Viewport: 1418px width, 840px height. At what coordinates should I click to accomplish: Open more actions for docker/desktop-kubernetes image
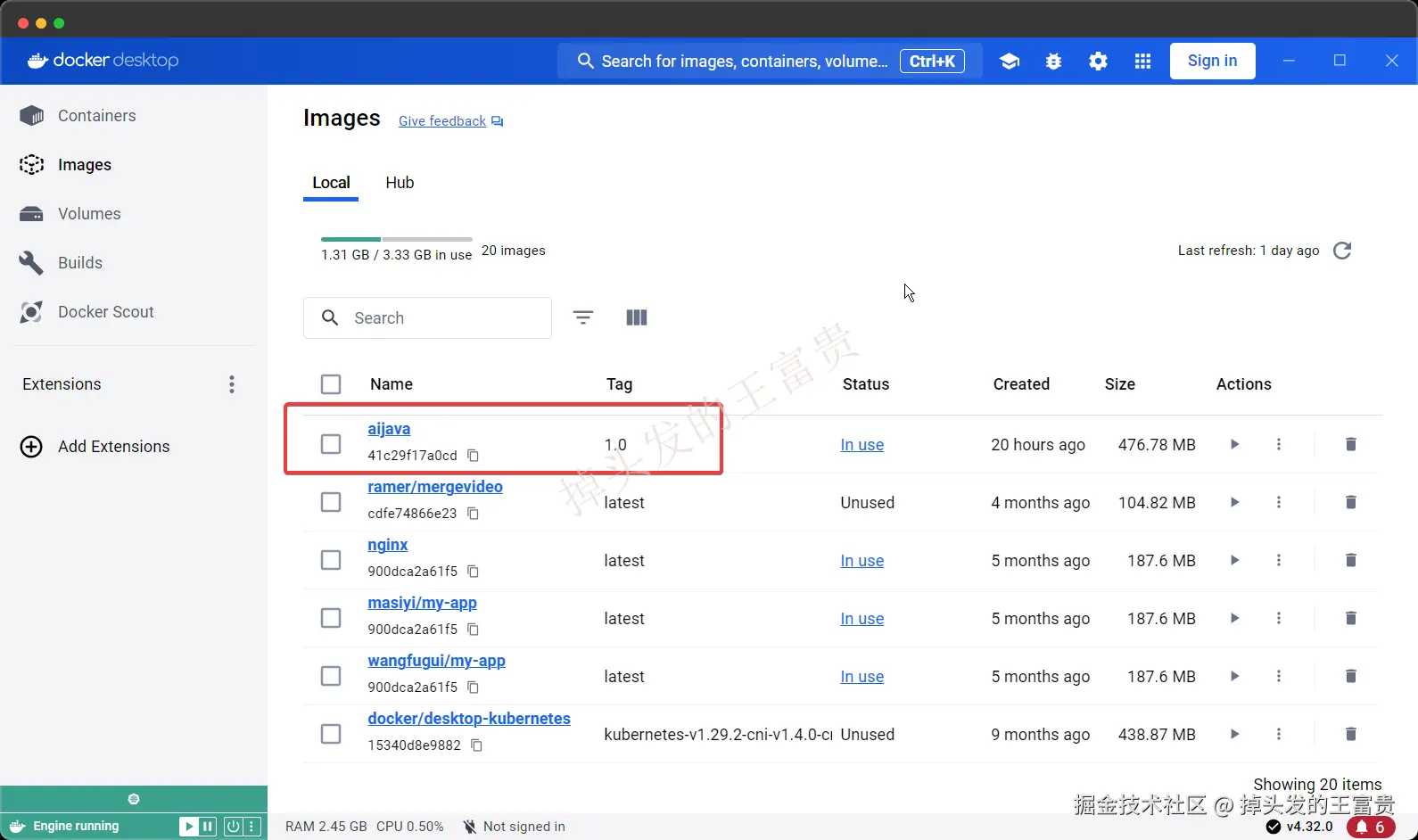pyautogui.click(x=1279, y=734)
